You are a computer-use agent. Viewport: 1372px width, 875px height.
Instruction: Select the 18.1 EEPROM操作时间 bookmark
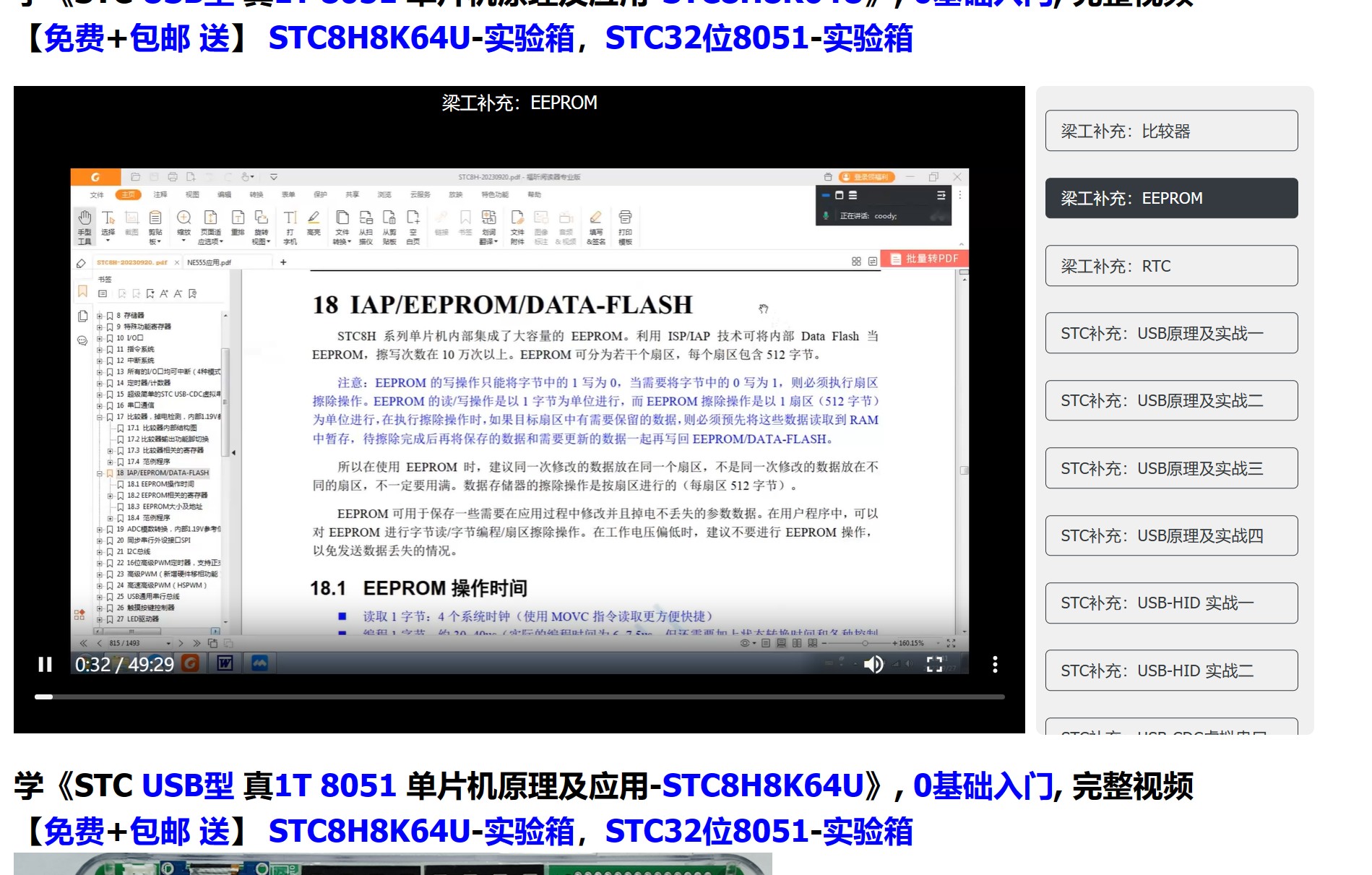click(160, 484)
